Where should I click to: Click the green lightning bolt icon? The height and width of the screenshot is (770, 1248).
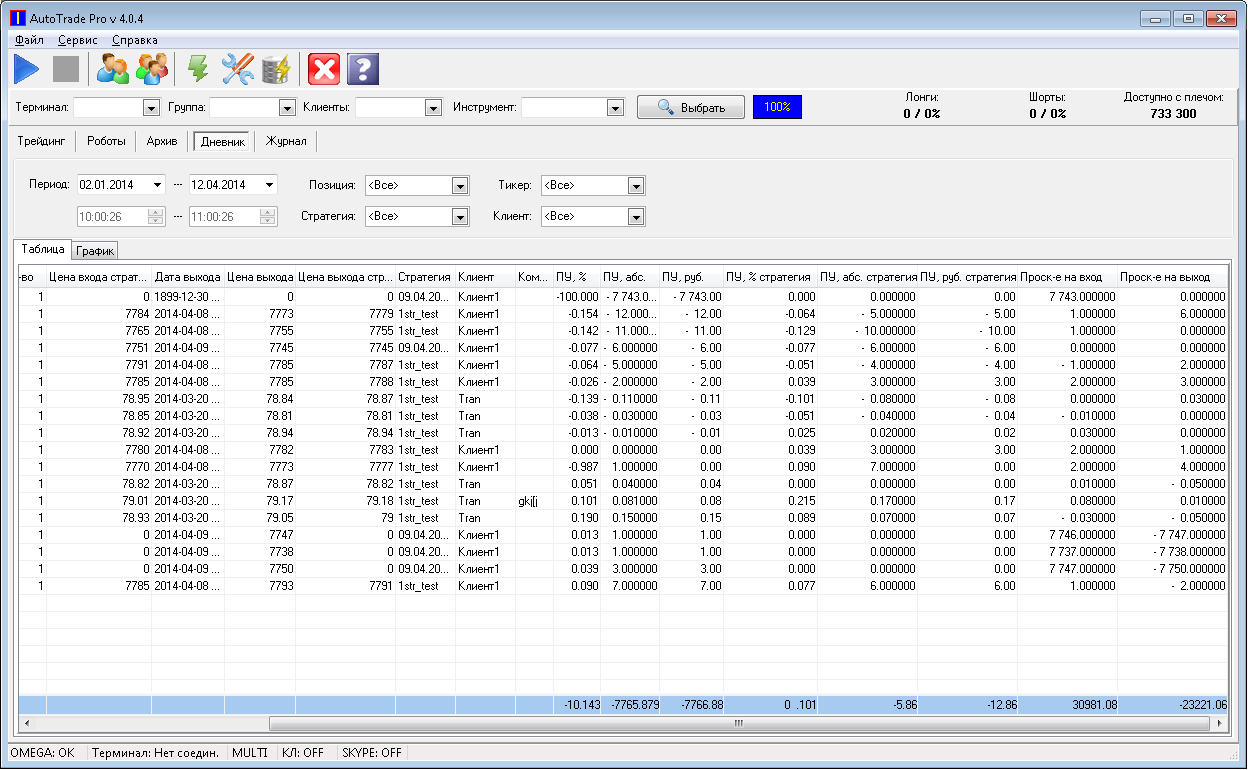[199, 69]
